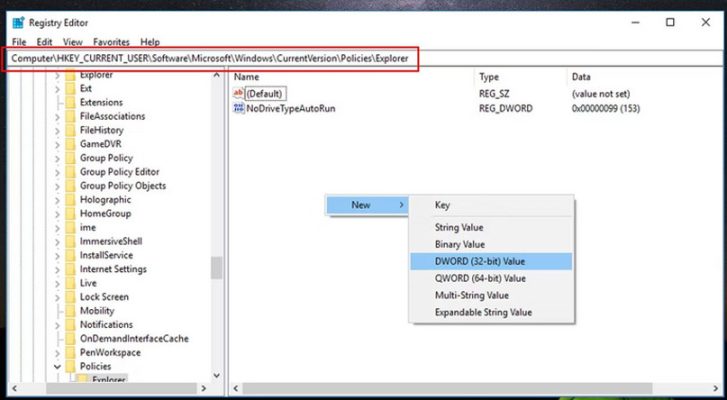727x400 pixels.
Task: Select the FileHistory folder icon
Action: [x=70, y=130]
